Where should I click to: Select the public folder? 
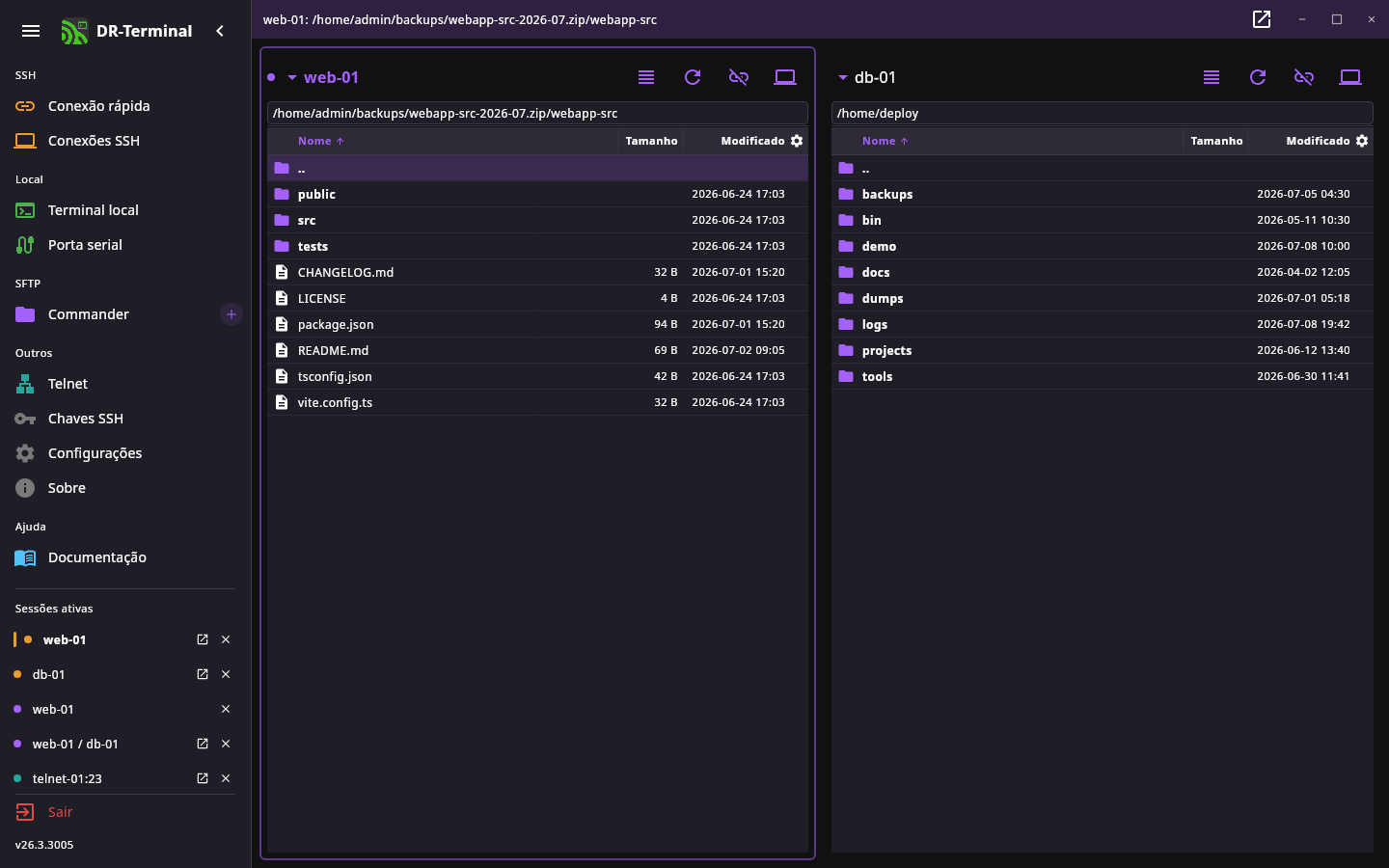click(x=537, y=194)
